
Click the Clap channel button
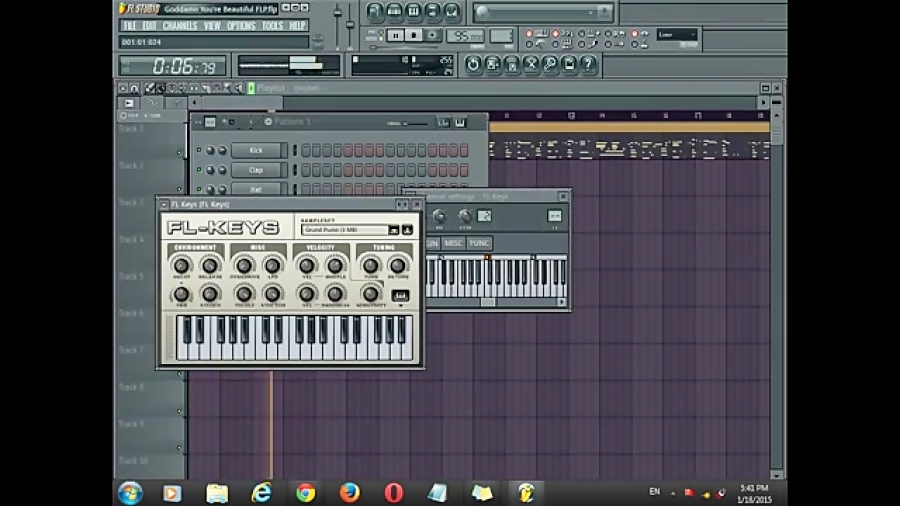point(256,170)
